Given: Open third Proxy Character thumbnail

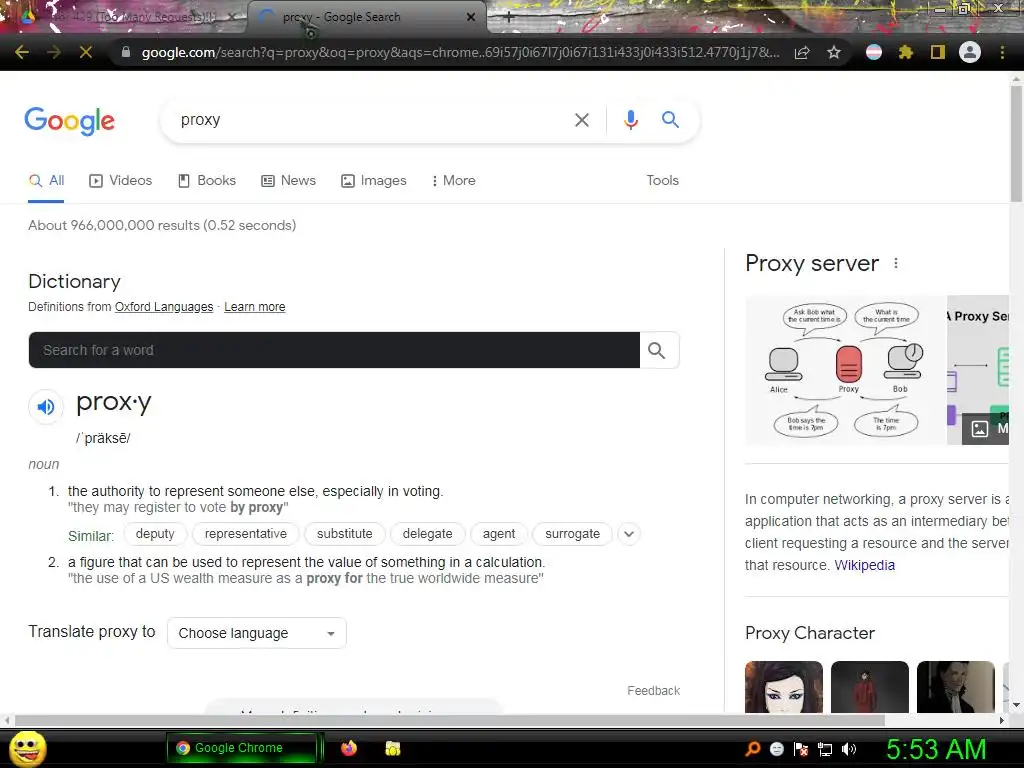Looking at the screenshot, I should (956, 686).
